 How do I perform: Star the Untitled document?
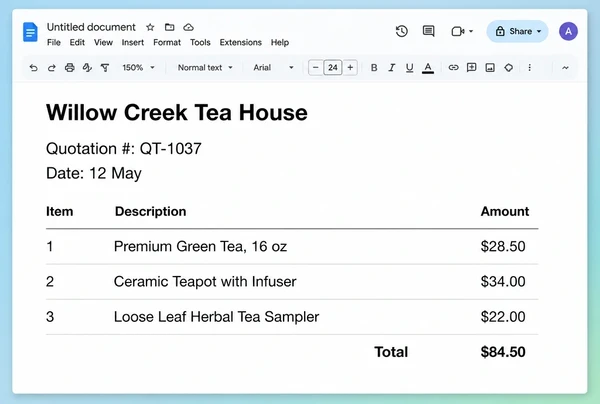click(x=150, y=27)
